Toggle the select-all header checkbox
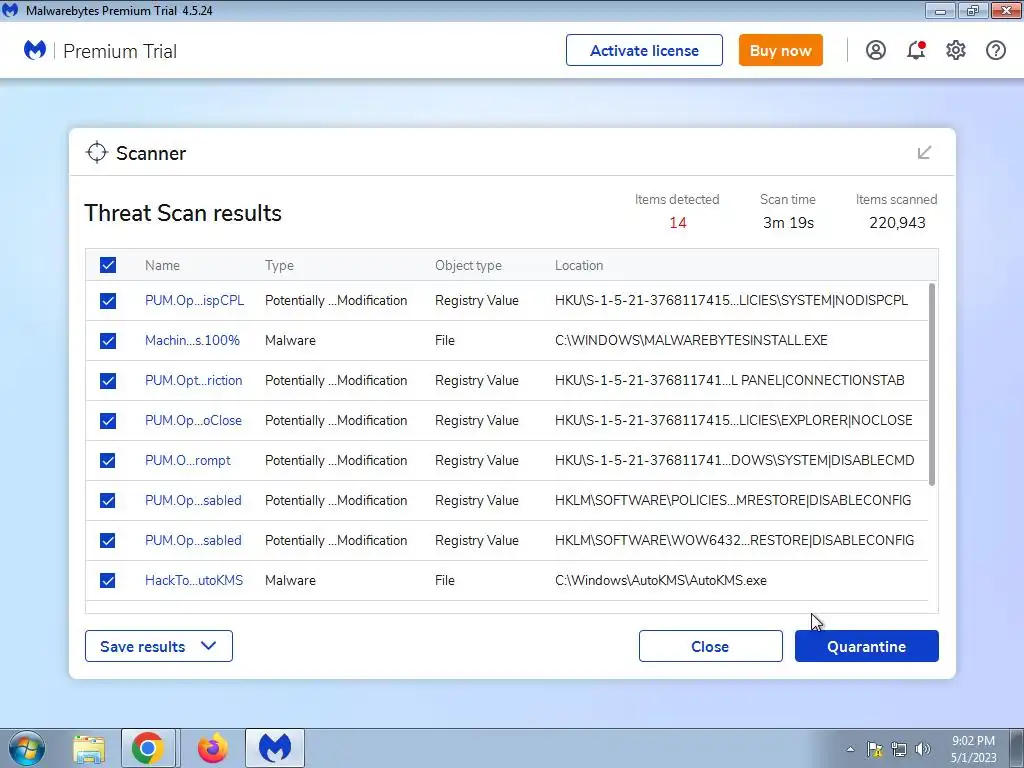1024x768 pixels. (108, 265)
